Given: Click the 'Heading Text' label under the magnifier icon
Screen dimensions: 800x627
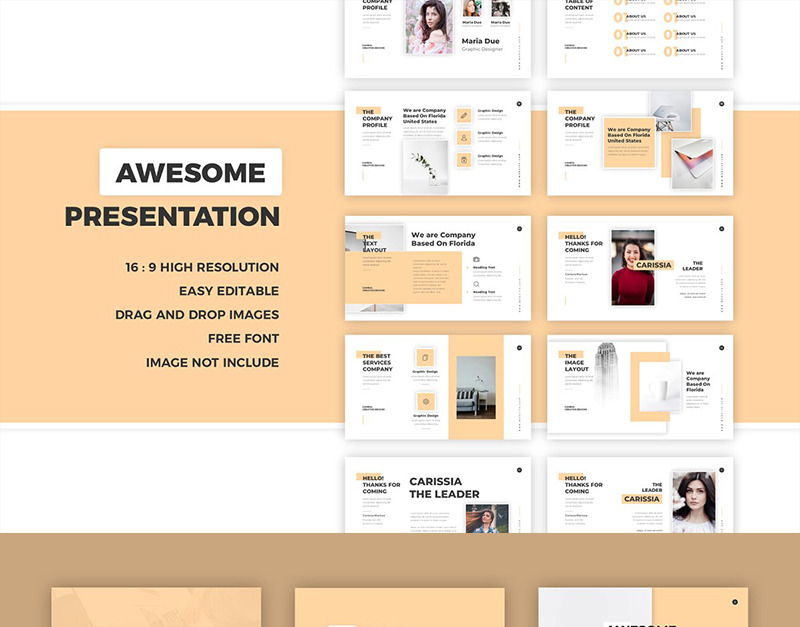Looking at the screenshot, I should 484,292.
